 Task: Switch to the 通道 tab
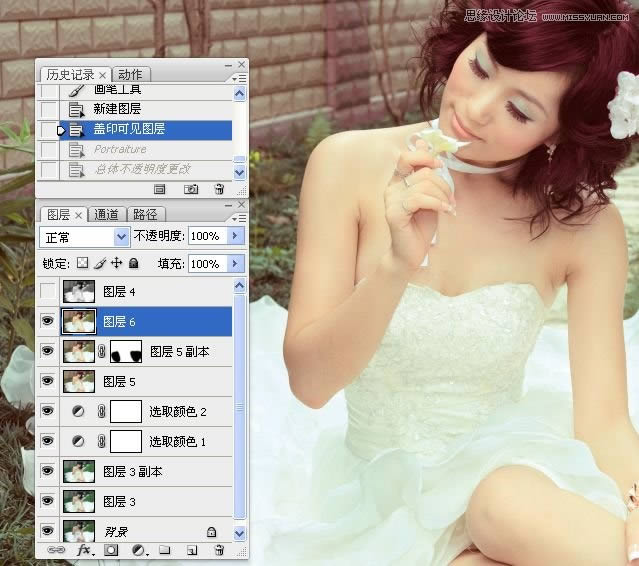tap(107, 214)
